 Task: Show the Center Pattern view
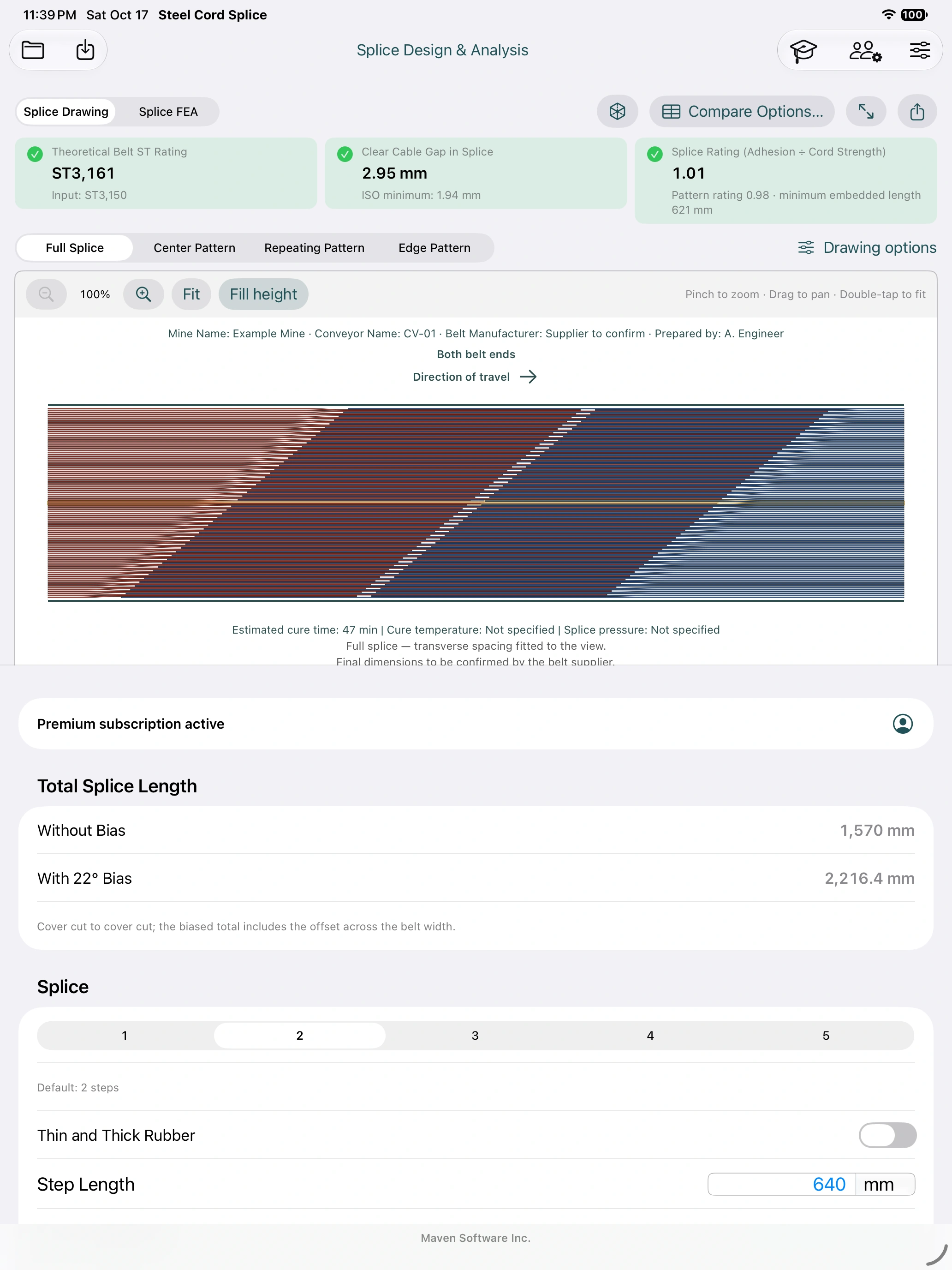point(195,247)
